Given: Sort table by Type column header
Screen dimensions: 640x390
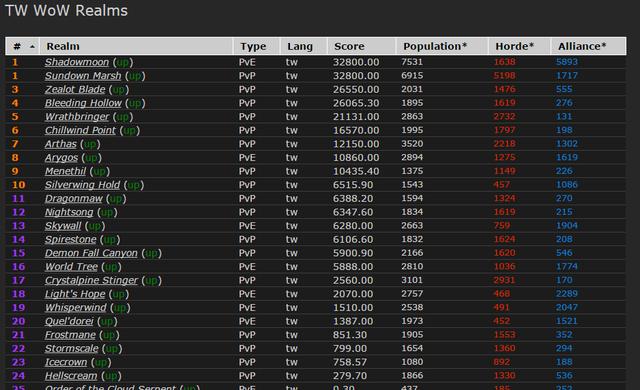Looking at the screenshot, I should (x=253, y=47).
